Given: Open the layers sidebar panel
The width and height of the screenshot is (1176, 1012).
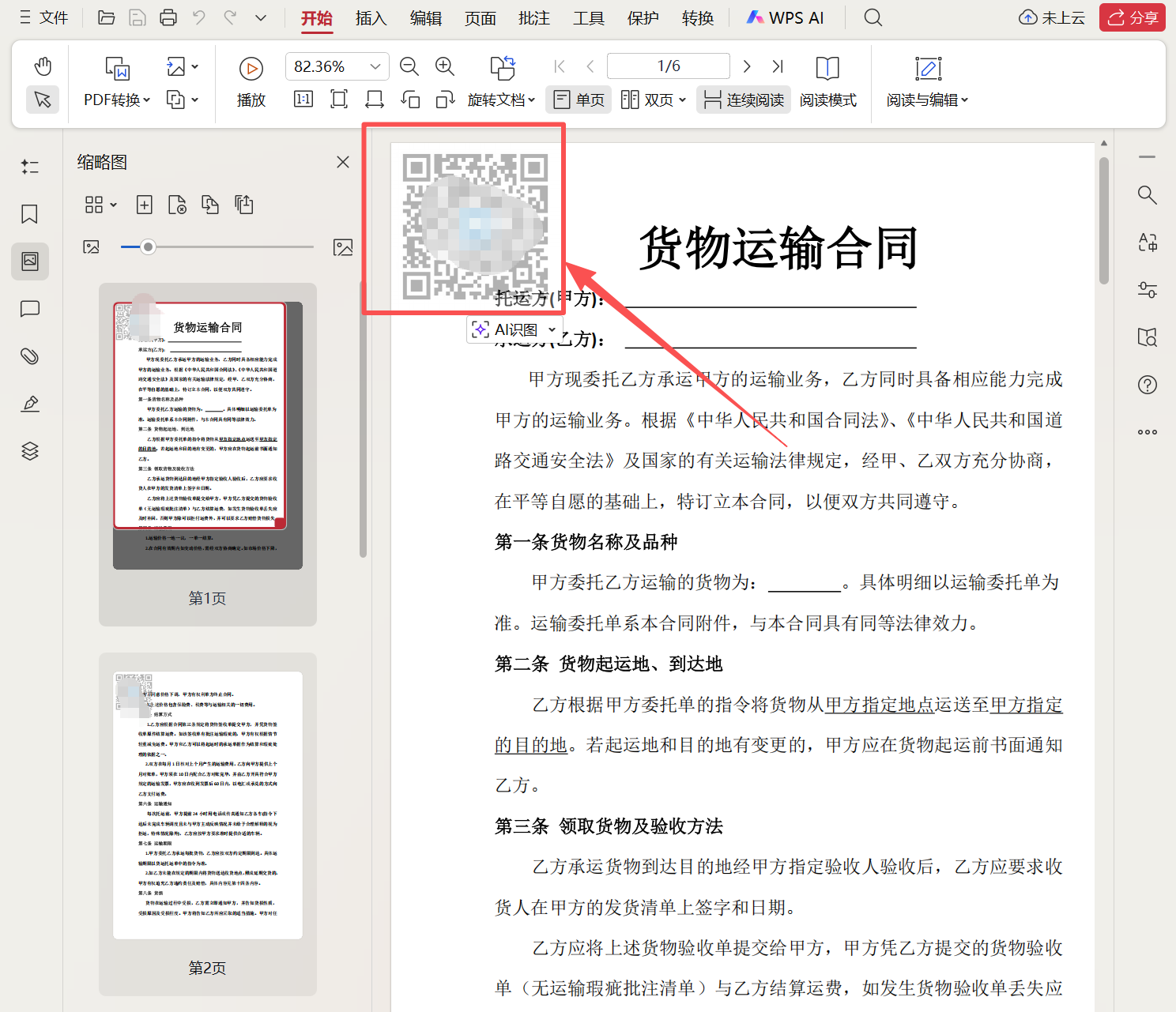Looking at the screenshot, I should click(x=30, y=451).
